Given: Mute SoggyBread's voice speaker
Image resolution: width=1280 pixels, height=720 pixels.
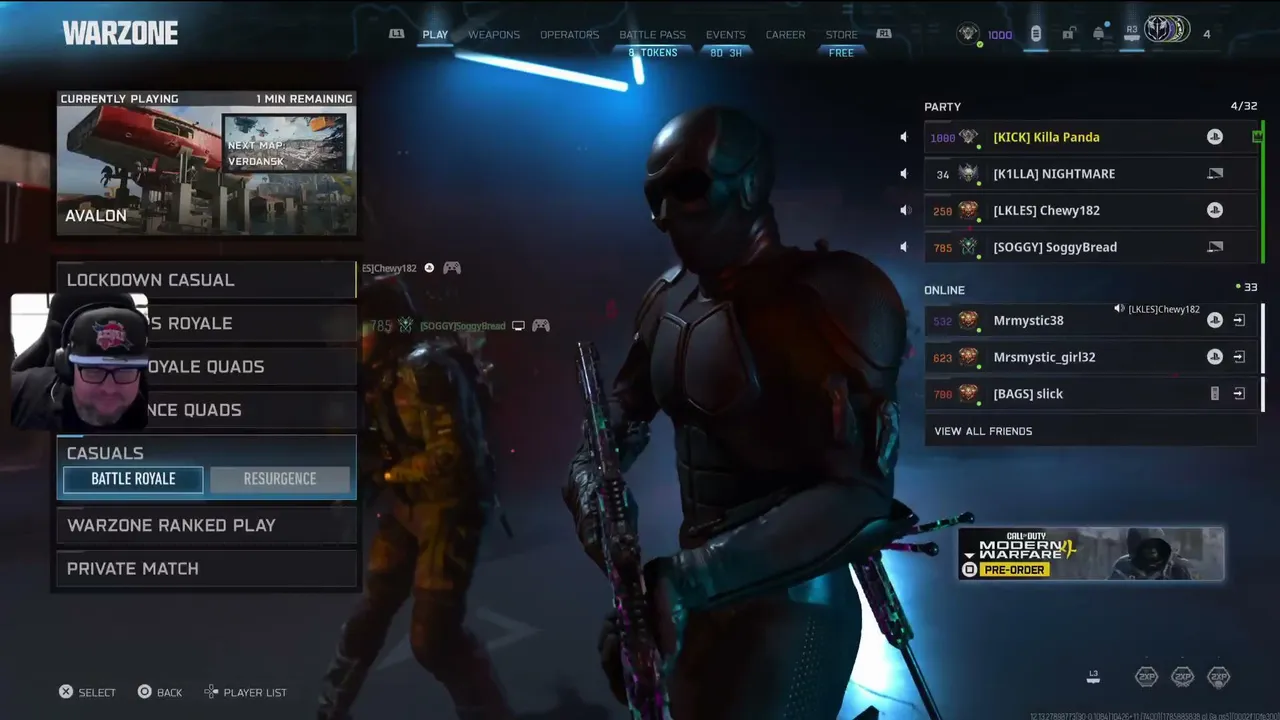Looking at the screenshot, I should pos(904,247).
